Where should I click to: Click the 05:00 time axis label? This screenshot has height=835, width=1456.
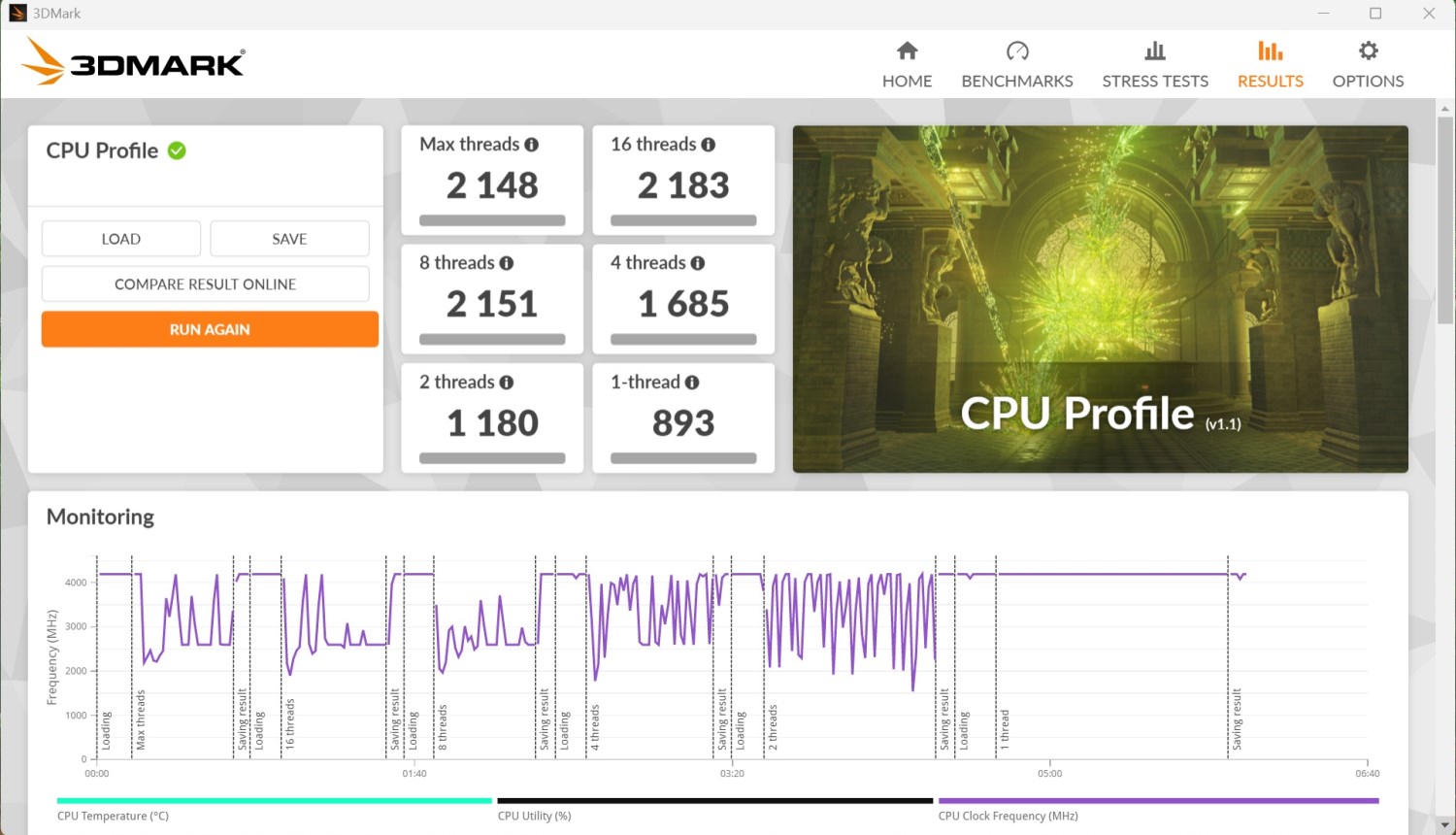(1049, 774)
